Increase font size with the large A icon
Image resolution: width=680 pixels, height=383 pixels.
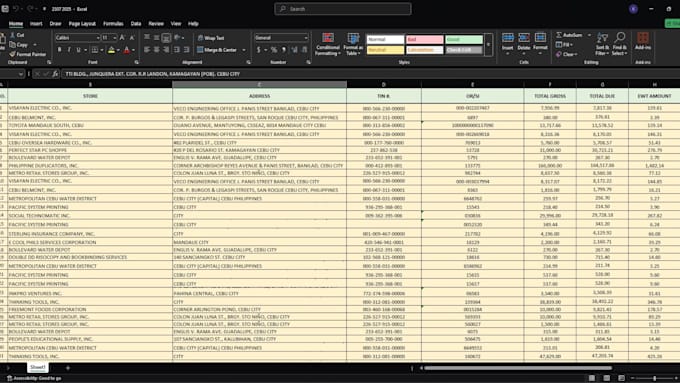tap(122, 38)
